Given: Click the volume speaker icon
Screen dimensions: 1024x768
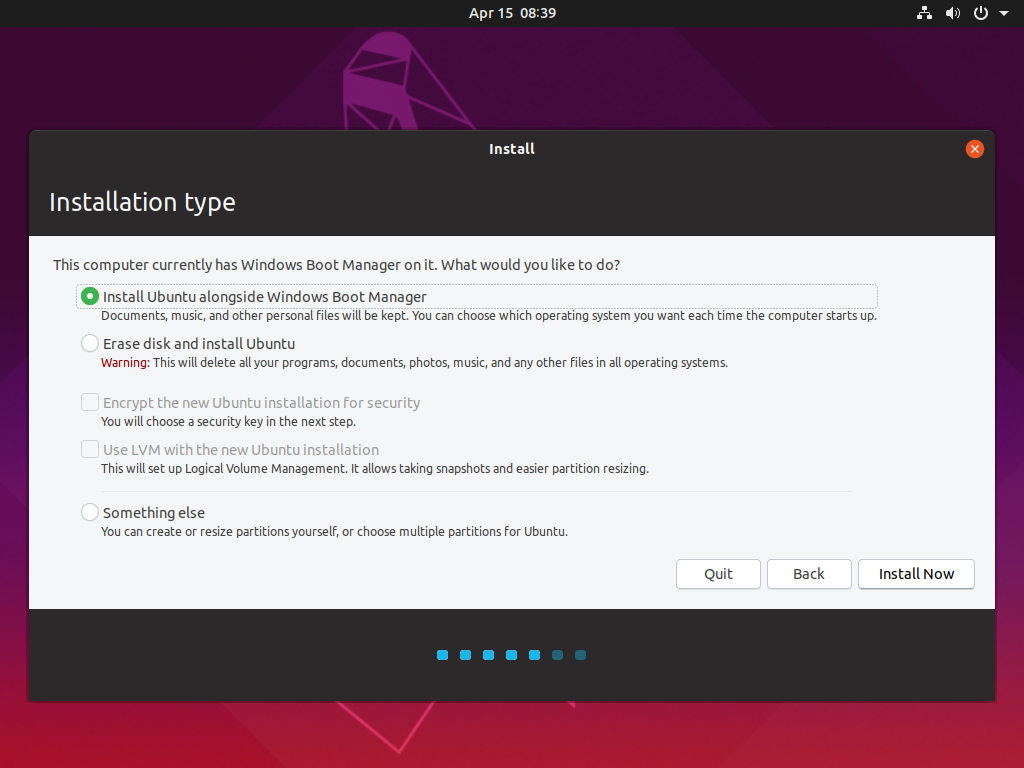Looking at the screenshot, I should pos(953,13).
